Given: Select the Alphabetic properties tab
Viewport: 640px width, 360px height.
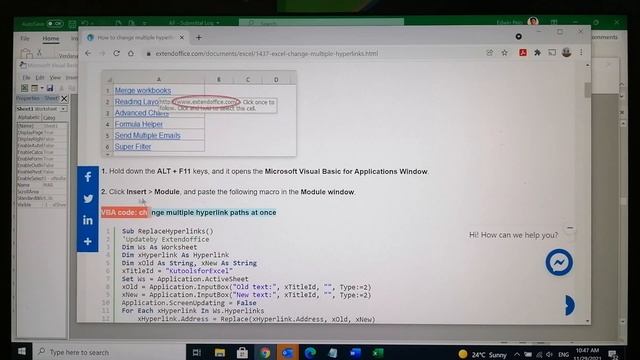Looking at the screenshot, I should 29,118.
